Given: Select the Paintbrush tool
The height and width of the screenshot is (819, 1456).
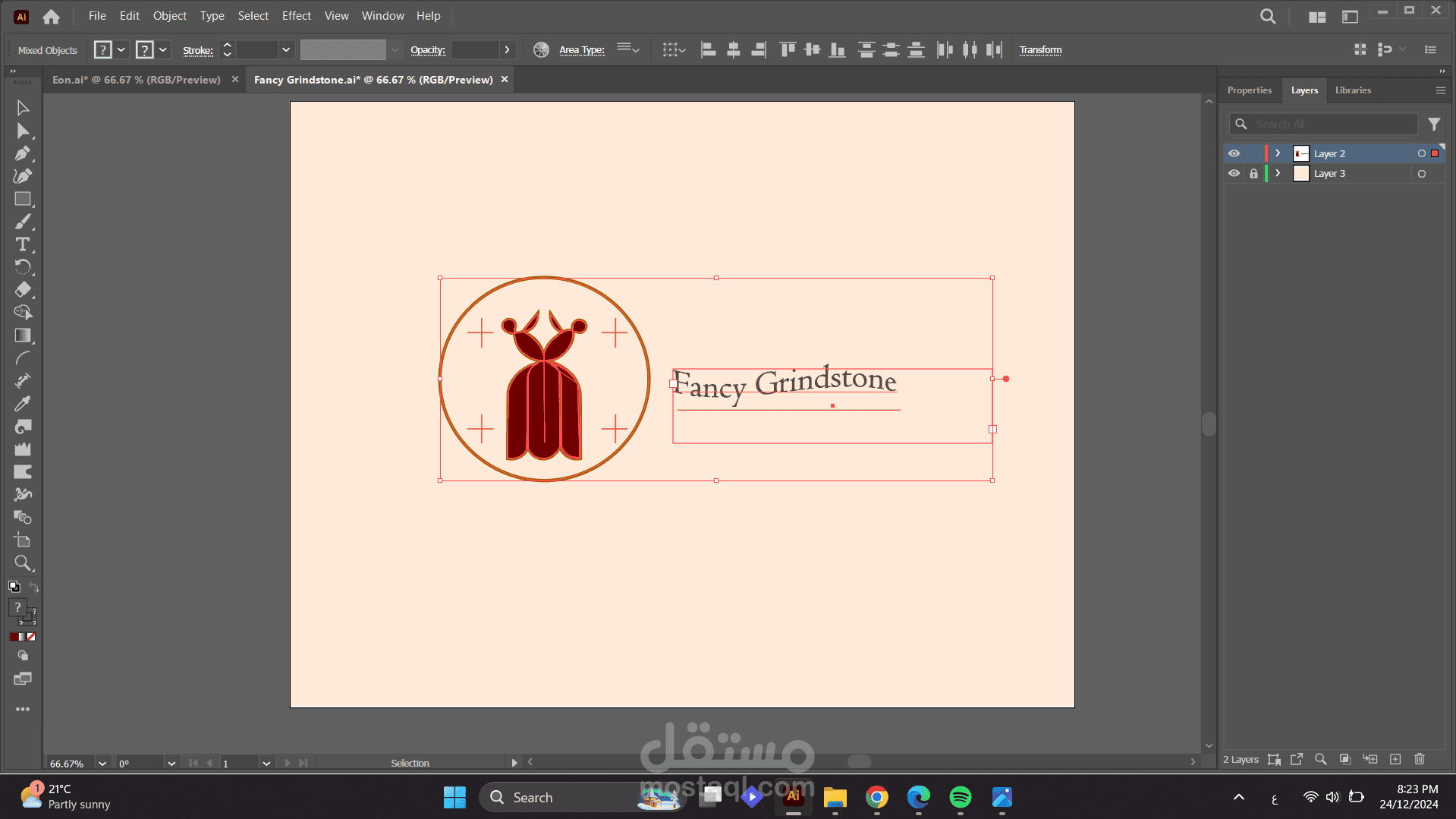Looking at the screenshot, I should point(23,222).
